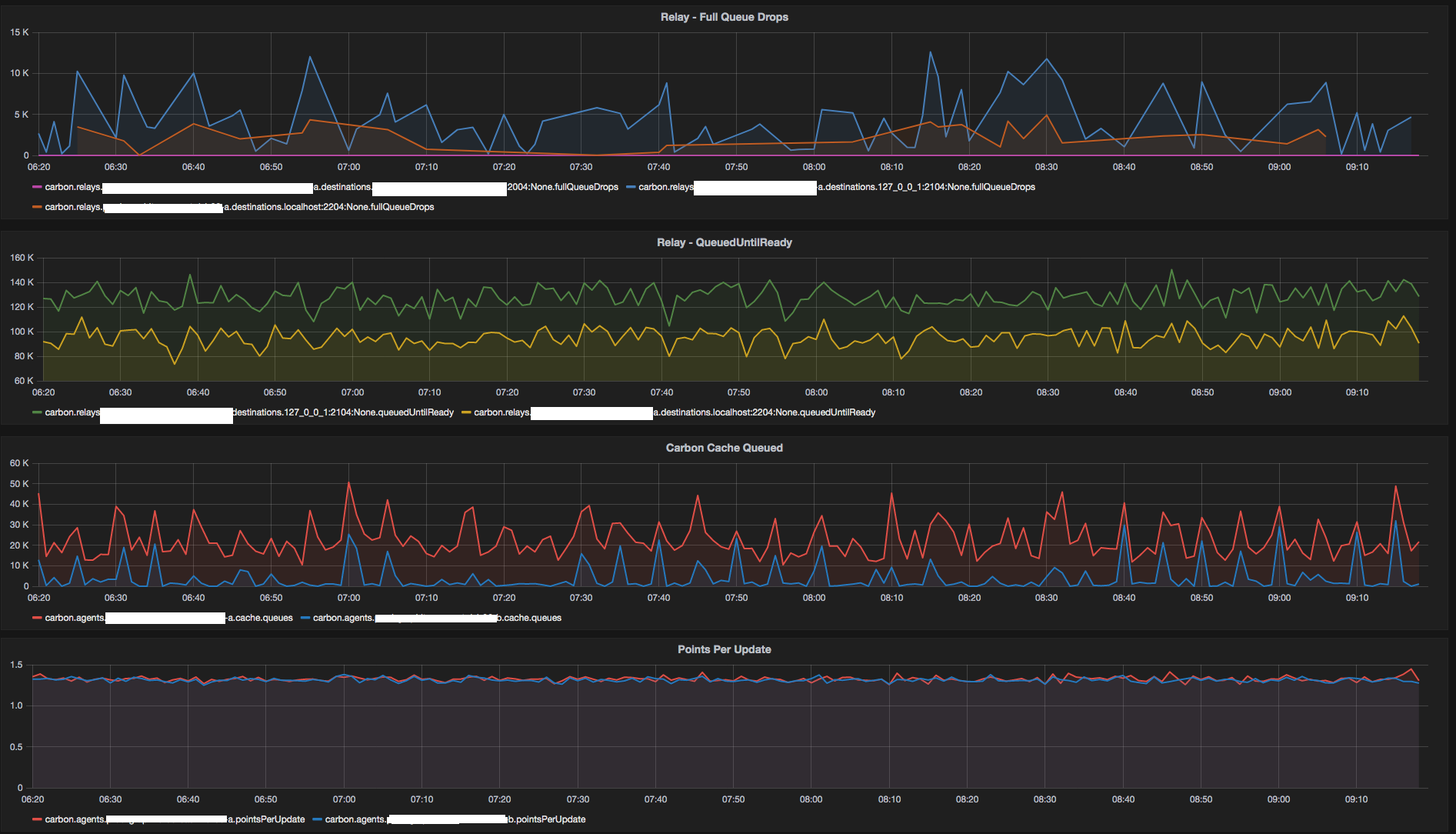Screen dimensions: 1456x834
Task: Click the yellow queuedUntilReady legend color icon
Action: (465, 412)
